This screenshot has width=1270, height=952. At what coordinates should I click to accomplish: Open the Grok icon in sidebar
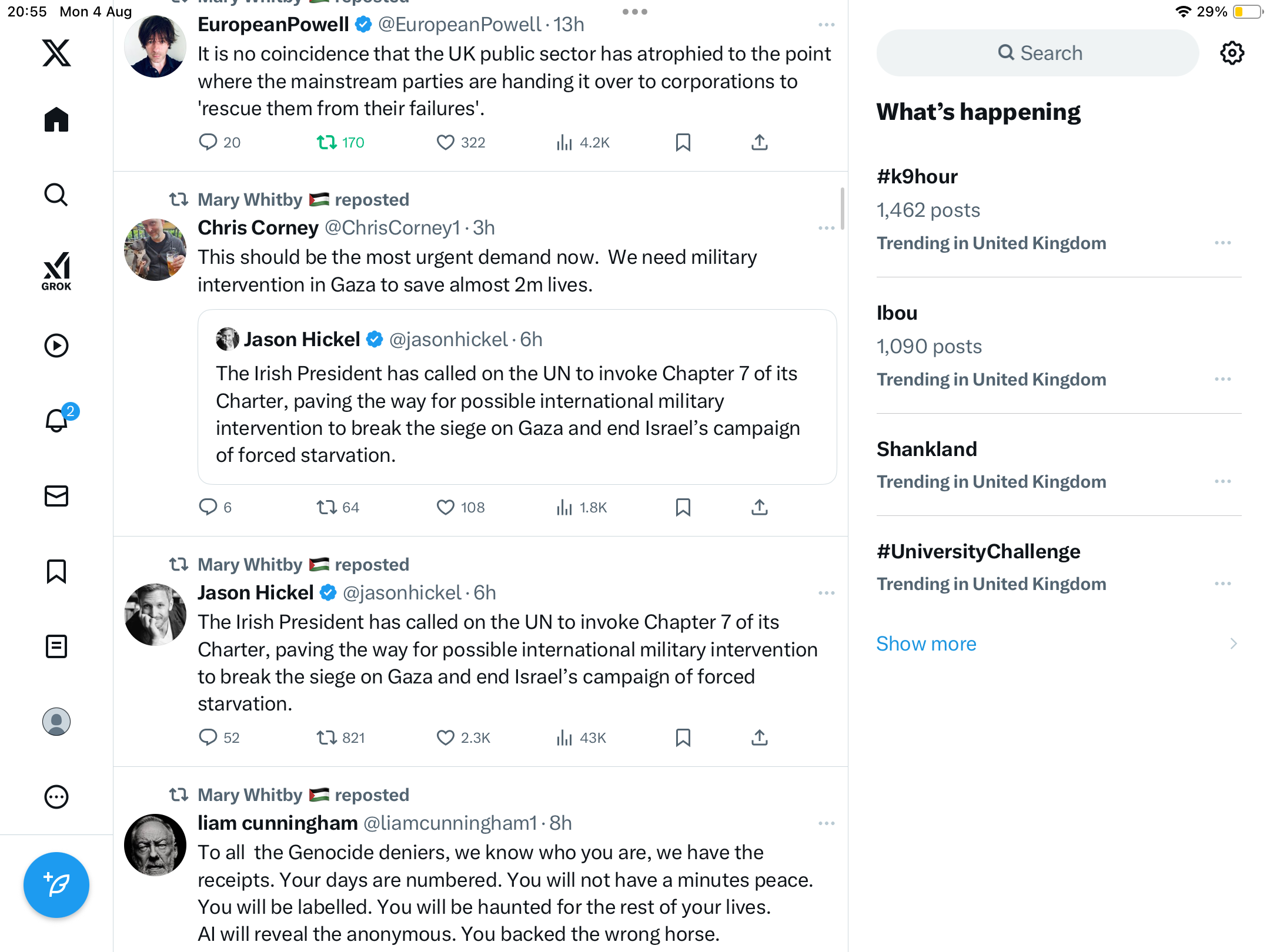56,271
